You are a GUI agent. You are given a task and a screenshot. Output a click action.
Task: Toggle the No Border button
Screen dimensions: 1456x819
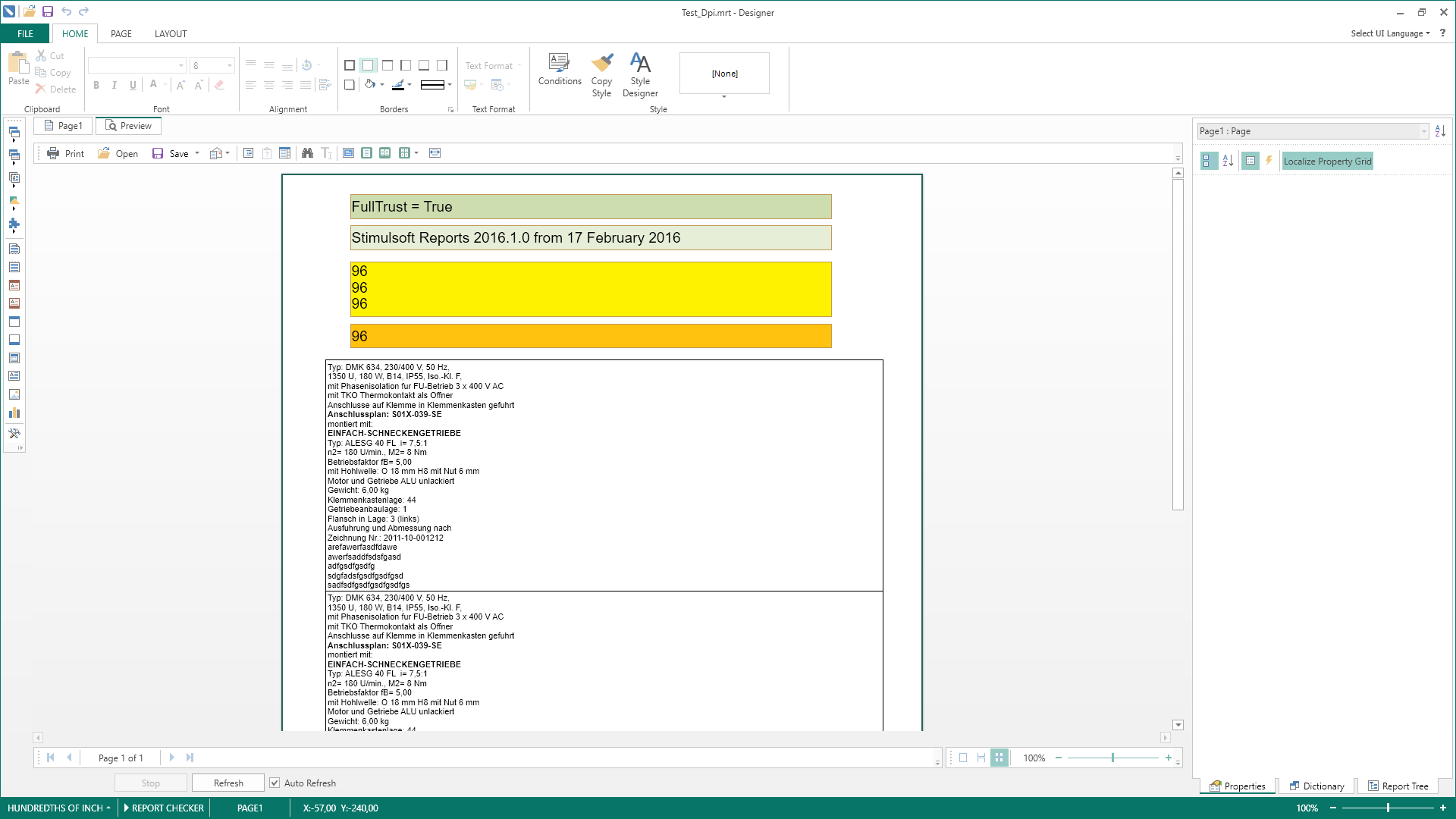pos(368,65)
